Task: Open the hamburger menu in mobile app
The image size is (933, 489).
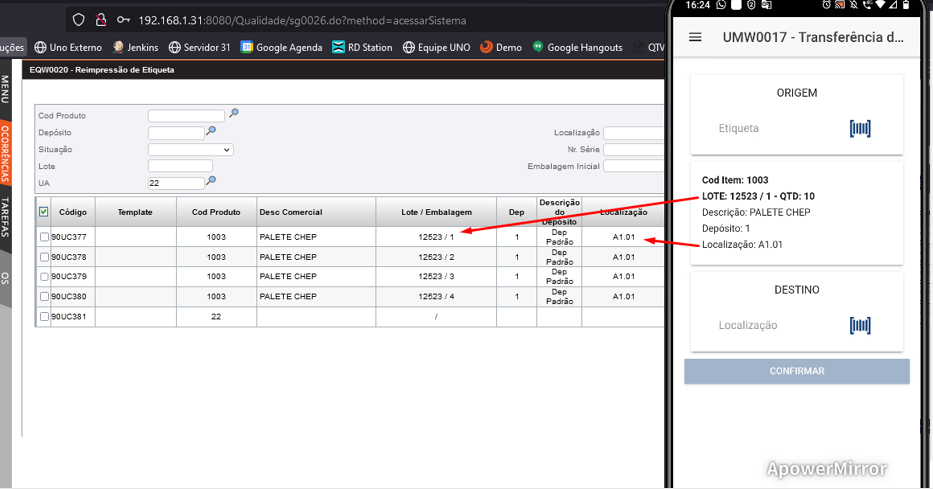Action: (x=695, y=38)
